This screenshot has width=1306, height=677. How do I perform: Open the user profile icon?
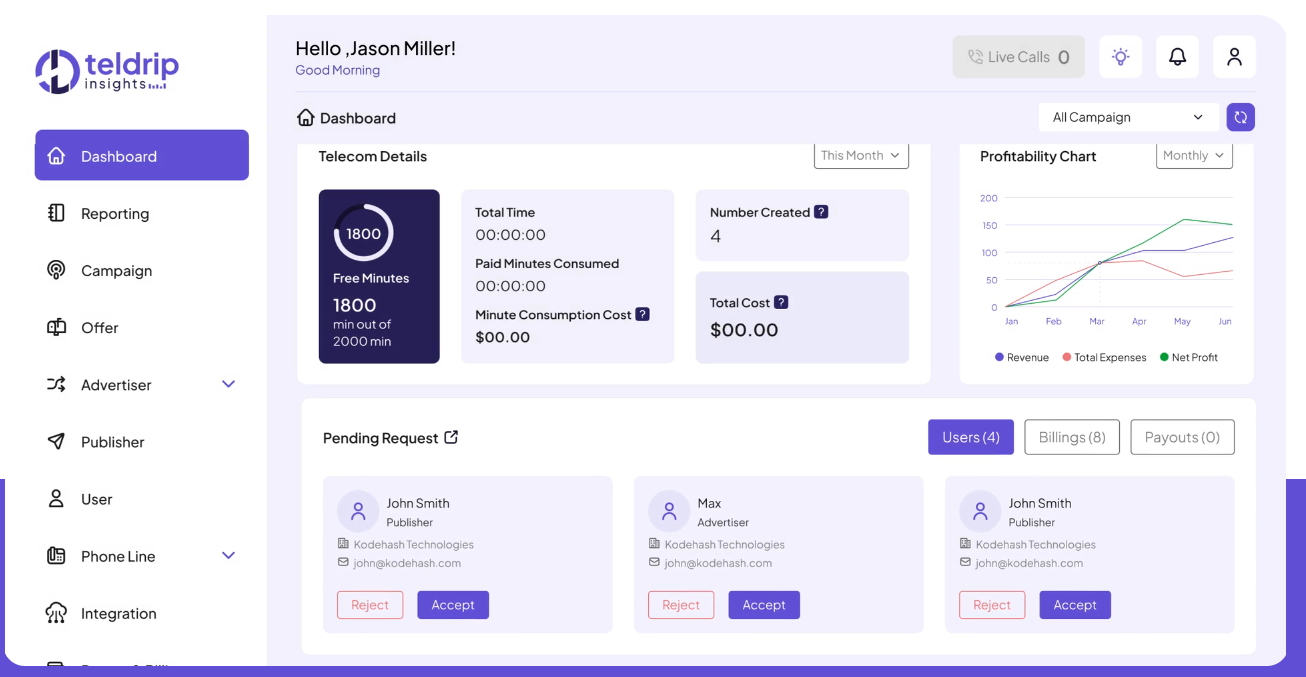pyautogui.click(x=1234, y=56)
